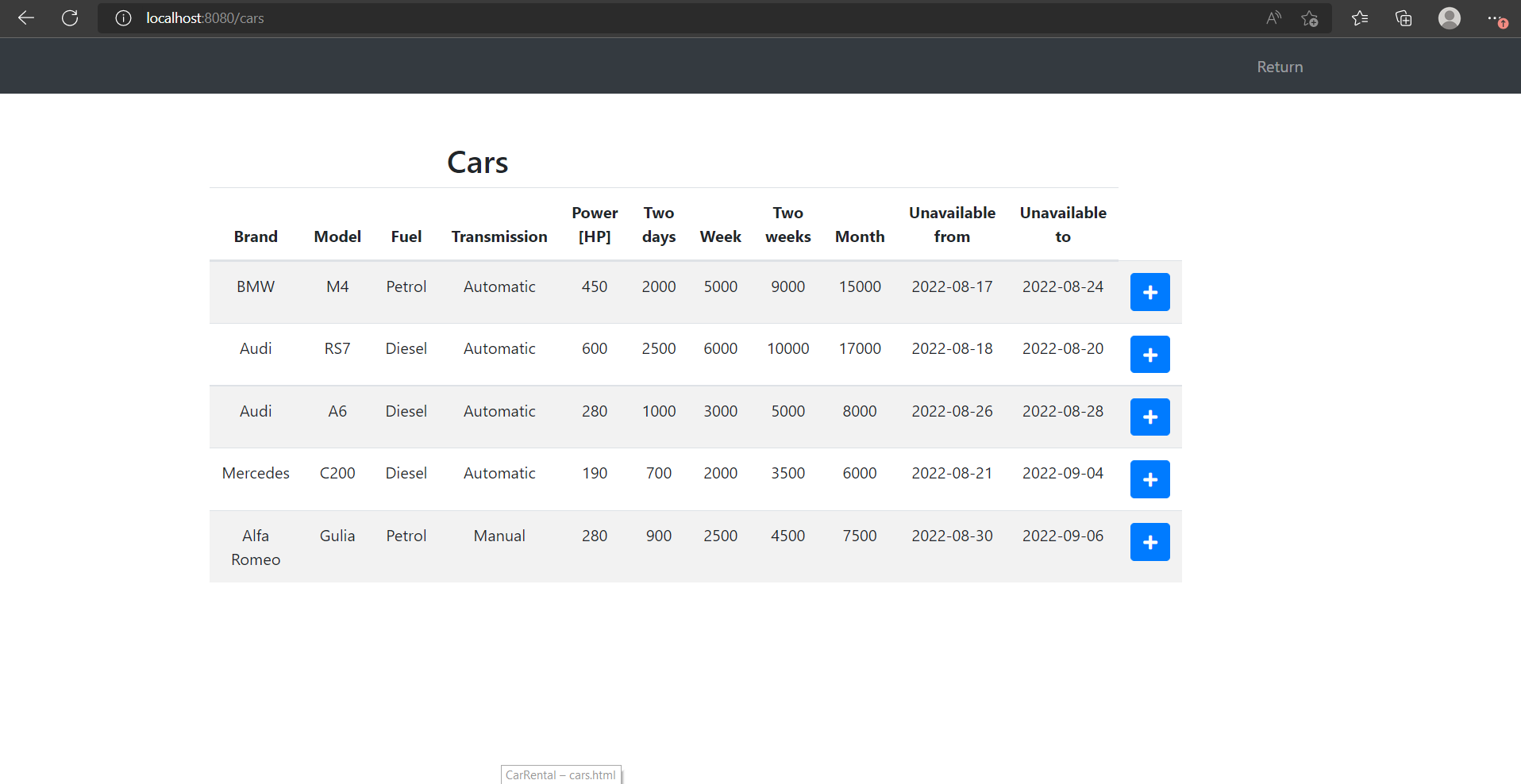The height and width of the screenshot is (784, 1521).
Task: Add the page to favorites
Action: (1310, 17)
